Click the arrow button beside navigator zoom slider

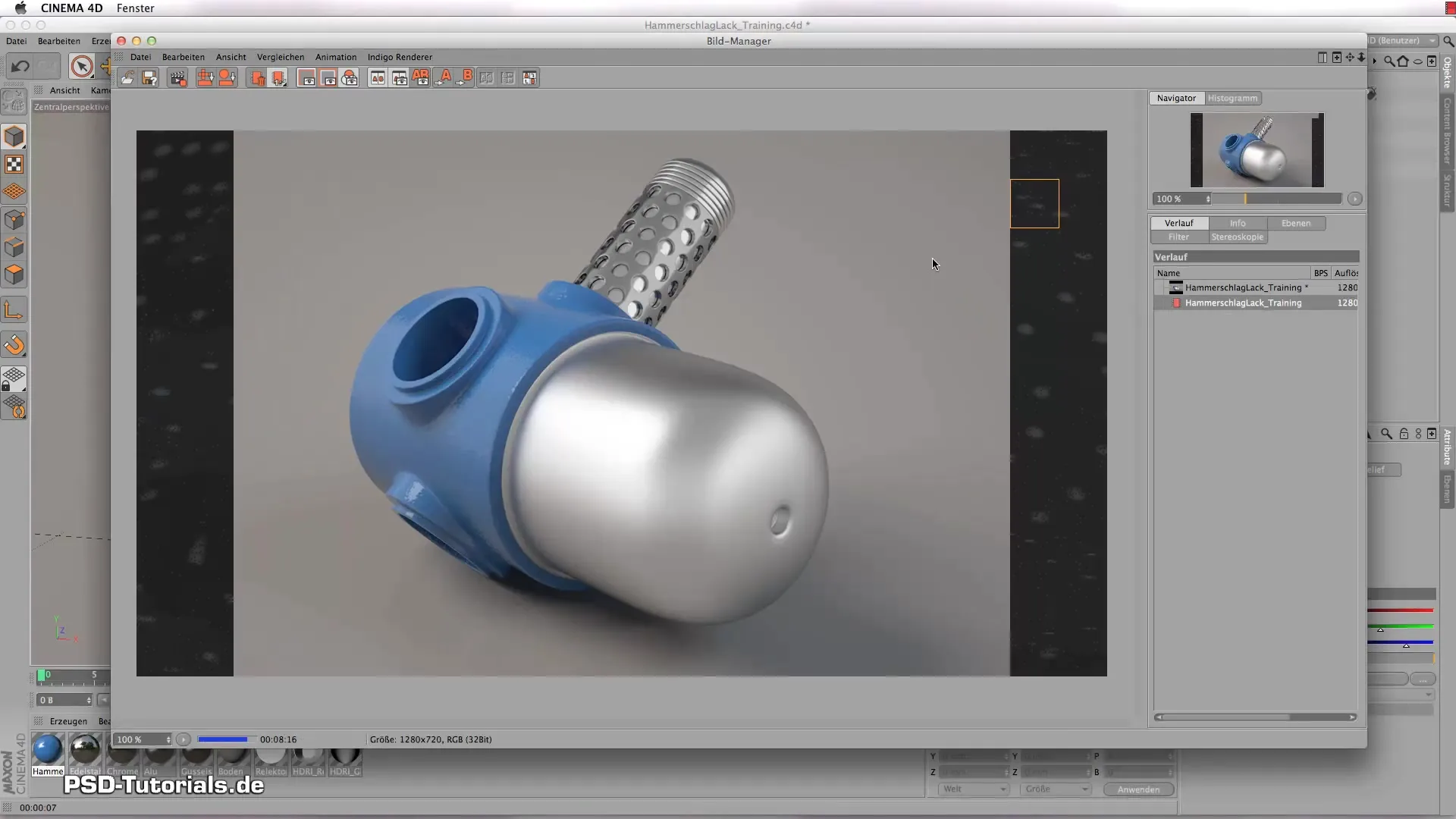pos(1354,199)
